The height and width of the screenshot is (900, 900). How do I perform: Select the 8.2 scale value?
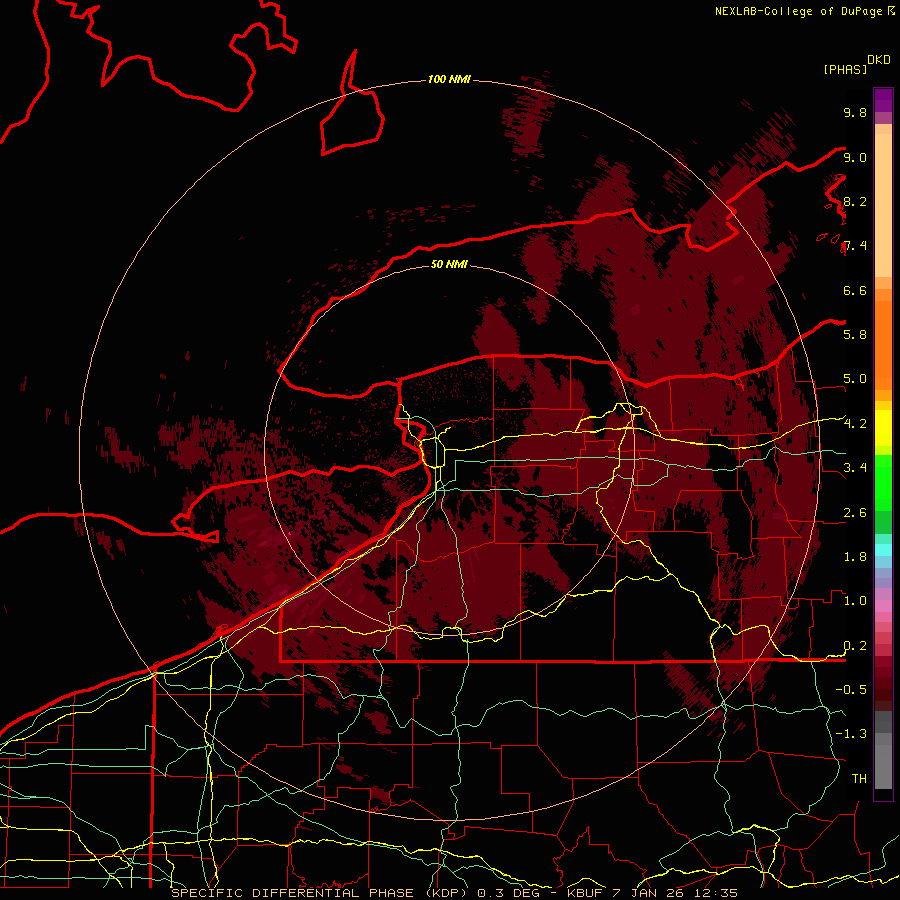pos(855,201)
